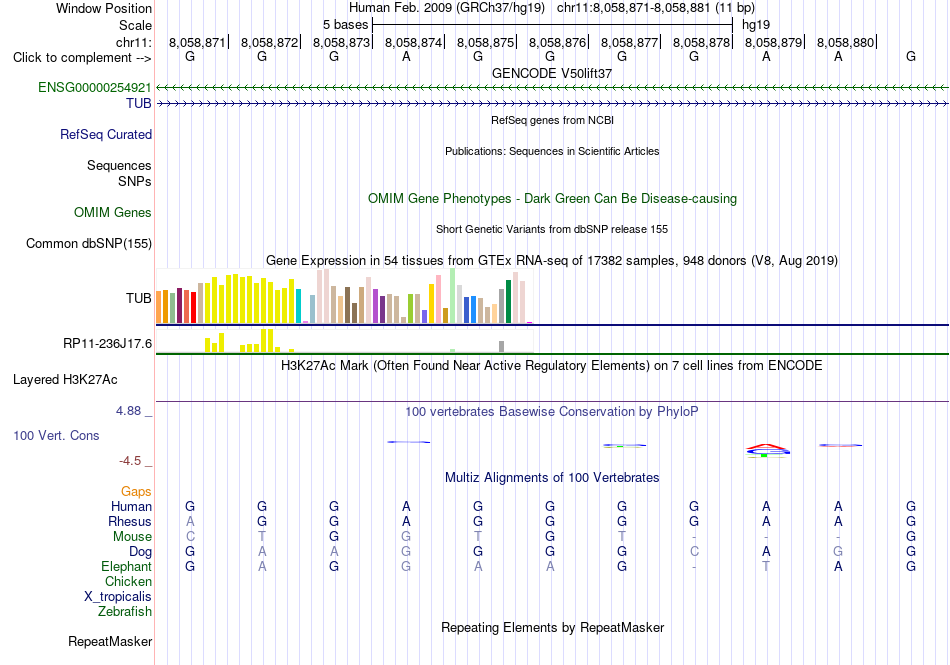Click the 8,058,874 position tick label
950x665 pixels.
tap(413, 42)
